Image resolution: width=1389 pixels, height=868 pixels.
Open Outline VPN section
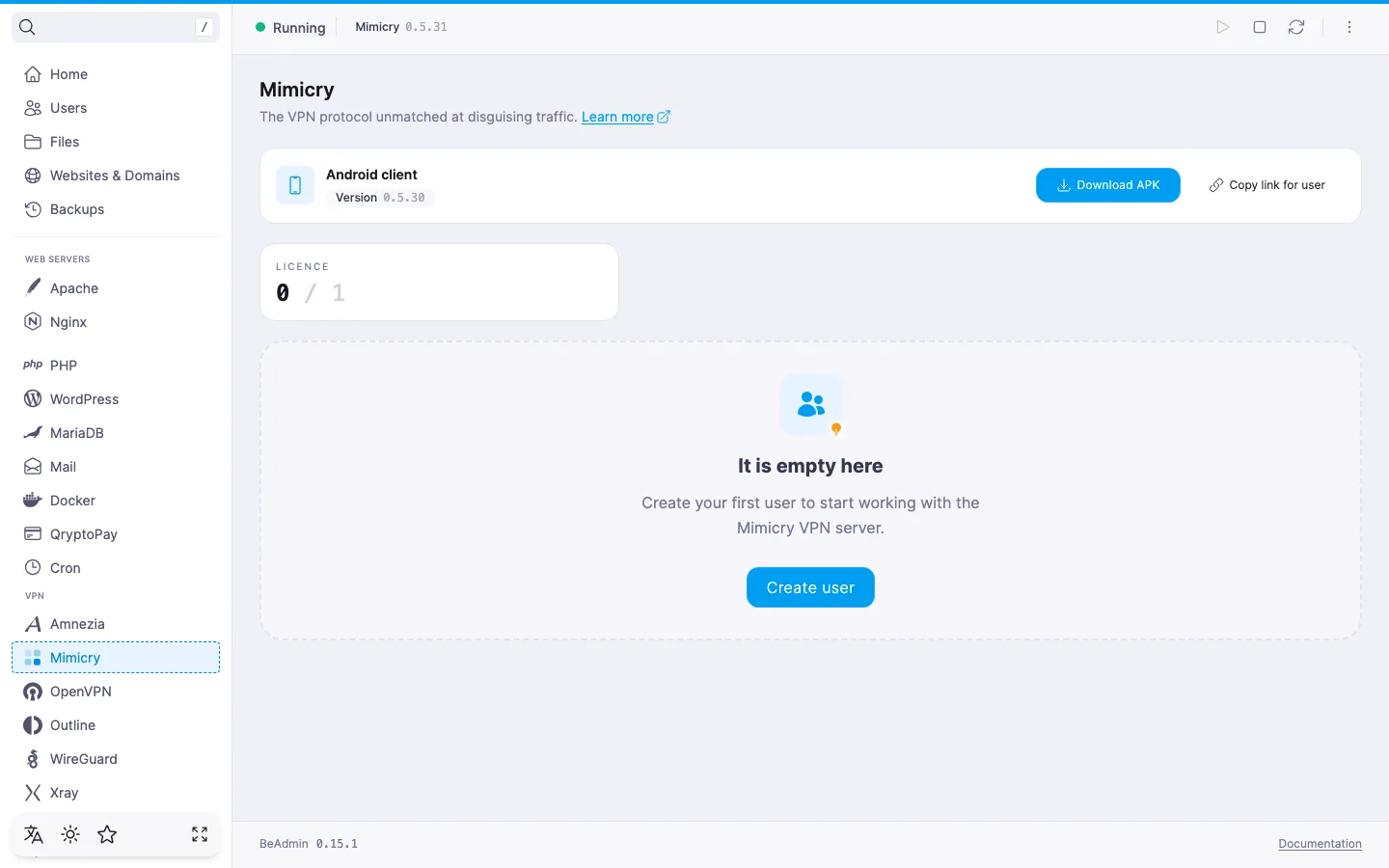coord(116,725)
